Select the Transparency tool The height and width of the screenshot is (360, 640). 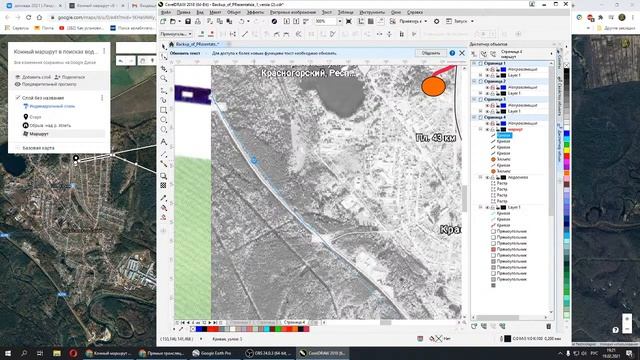point(164,186)
